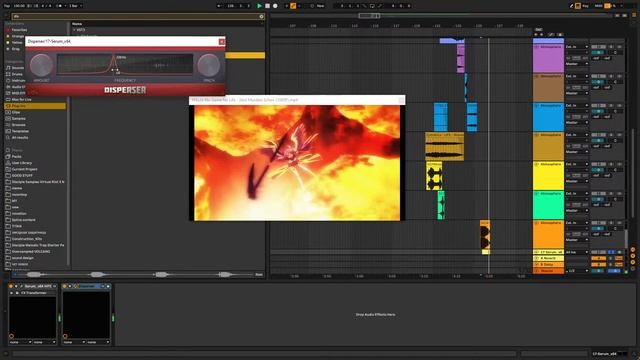Open the Sounds browser category
This screenshot has height=360, width=640.
[18, 68]
